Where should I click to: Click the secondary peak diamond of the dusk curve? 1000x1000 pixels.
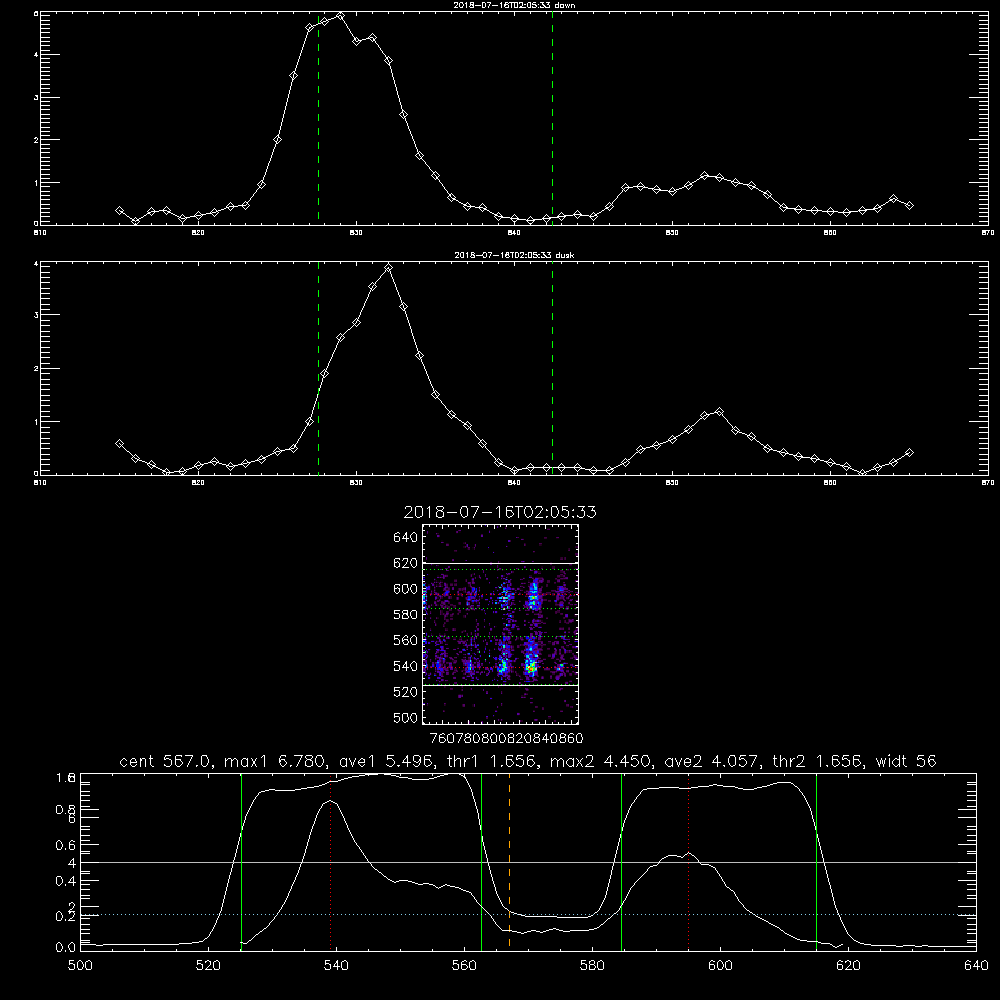[719, 412]
